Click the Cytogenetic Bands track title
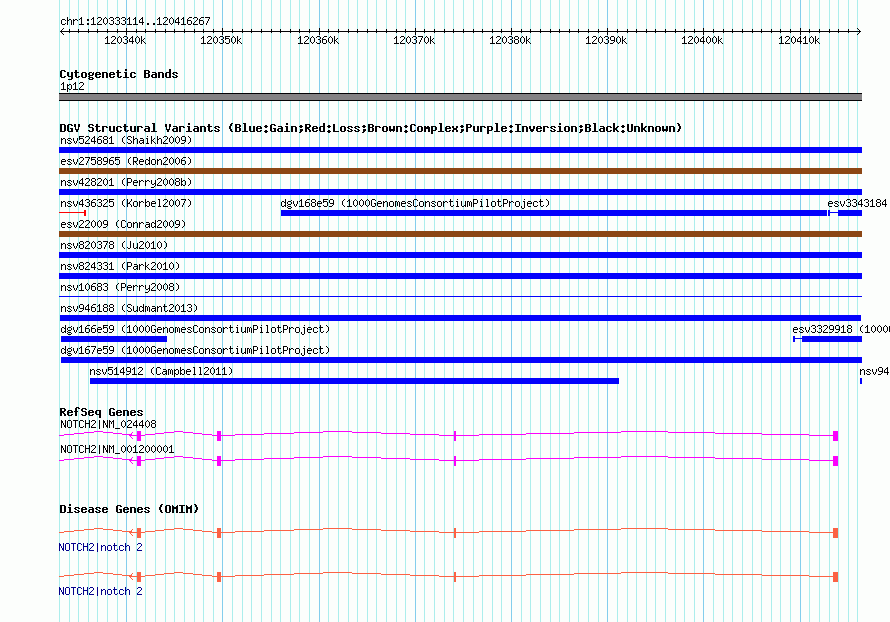 click(118, 74)
